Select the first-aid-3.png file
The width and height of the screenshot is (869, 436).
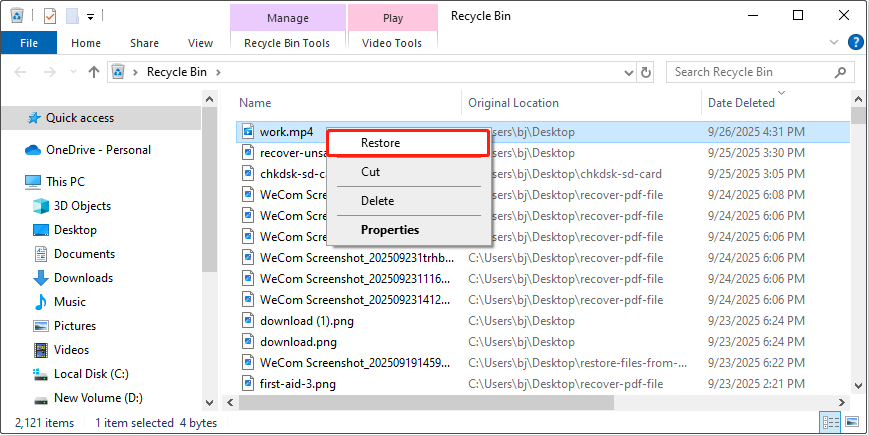[298, 383]
